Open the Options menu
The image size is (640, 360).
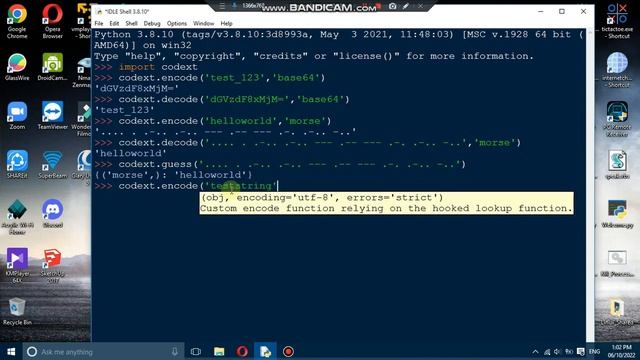(x=177, y=24)
